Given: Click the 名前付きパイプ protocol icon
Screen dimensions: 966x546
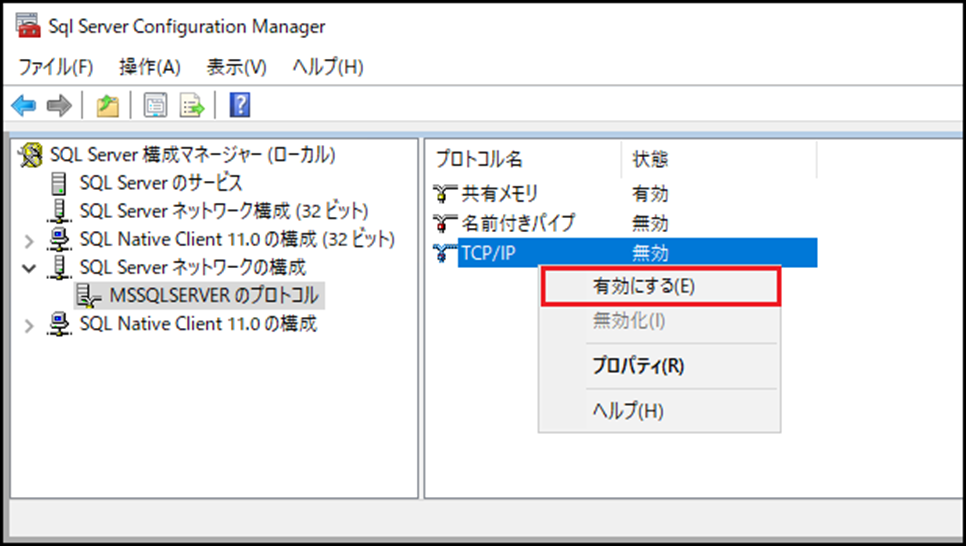Looking at the screenshot, I should tap(444, 223).
